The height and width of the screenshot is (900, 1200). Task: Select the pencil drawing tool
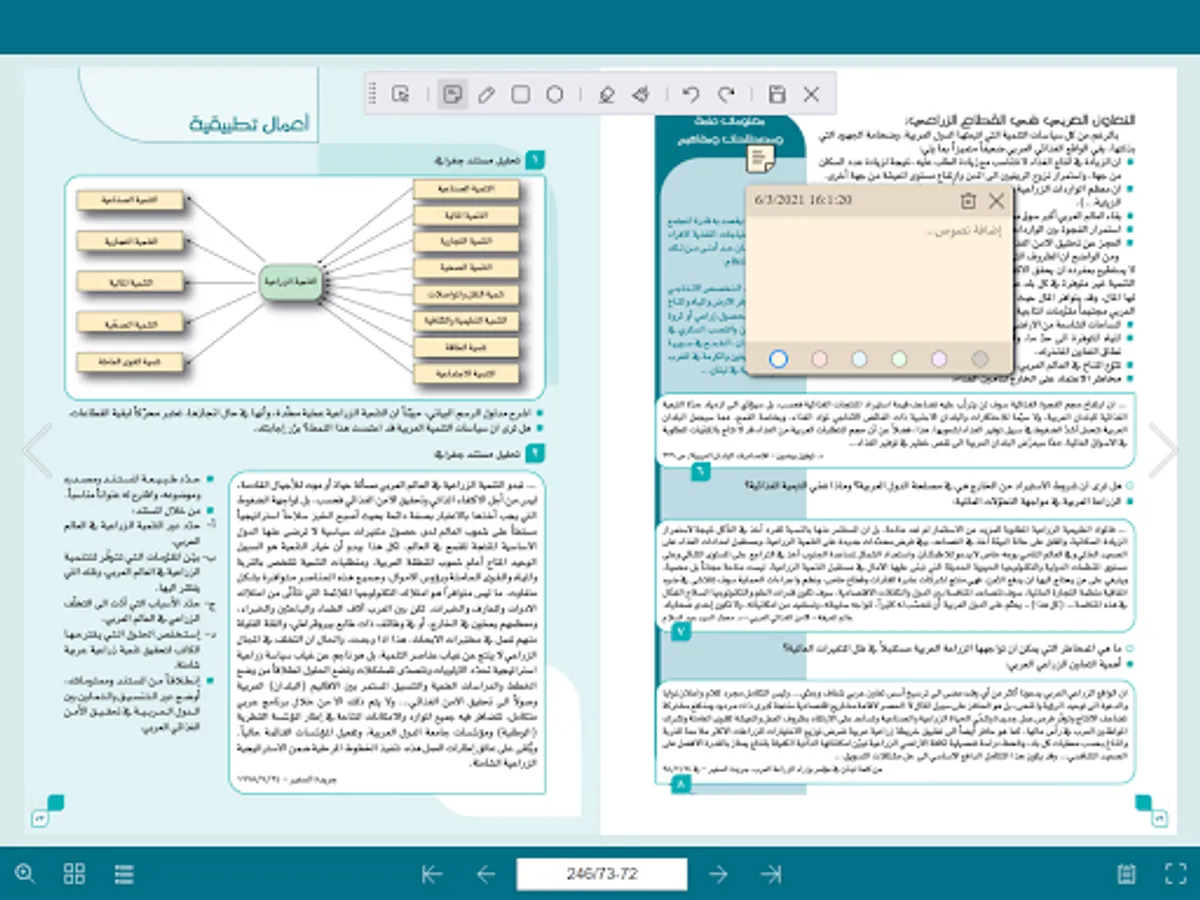pyautogui.click(x=486, y=95)
